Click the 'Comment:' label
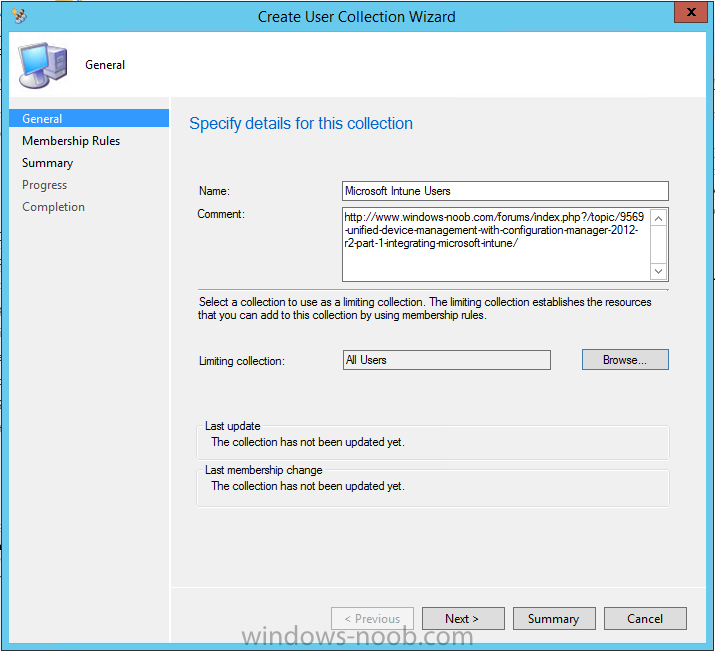 coord(221,213)
